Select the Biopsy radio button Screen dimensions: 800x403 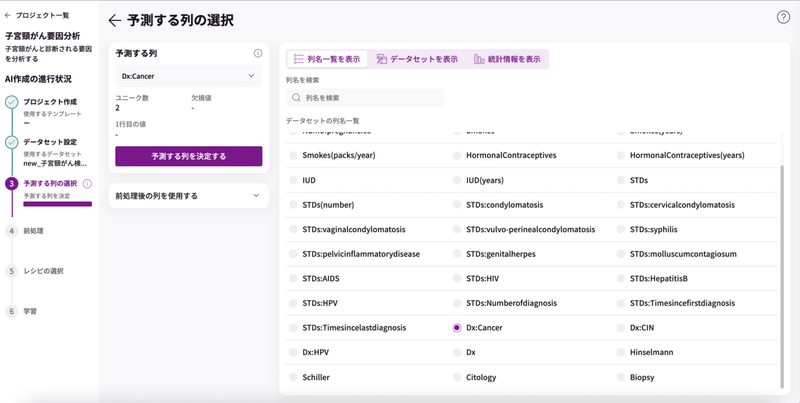coord(620,377)
